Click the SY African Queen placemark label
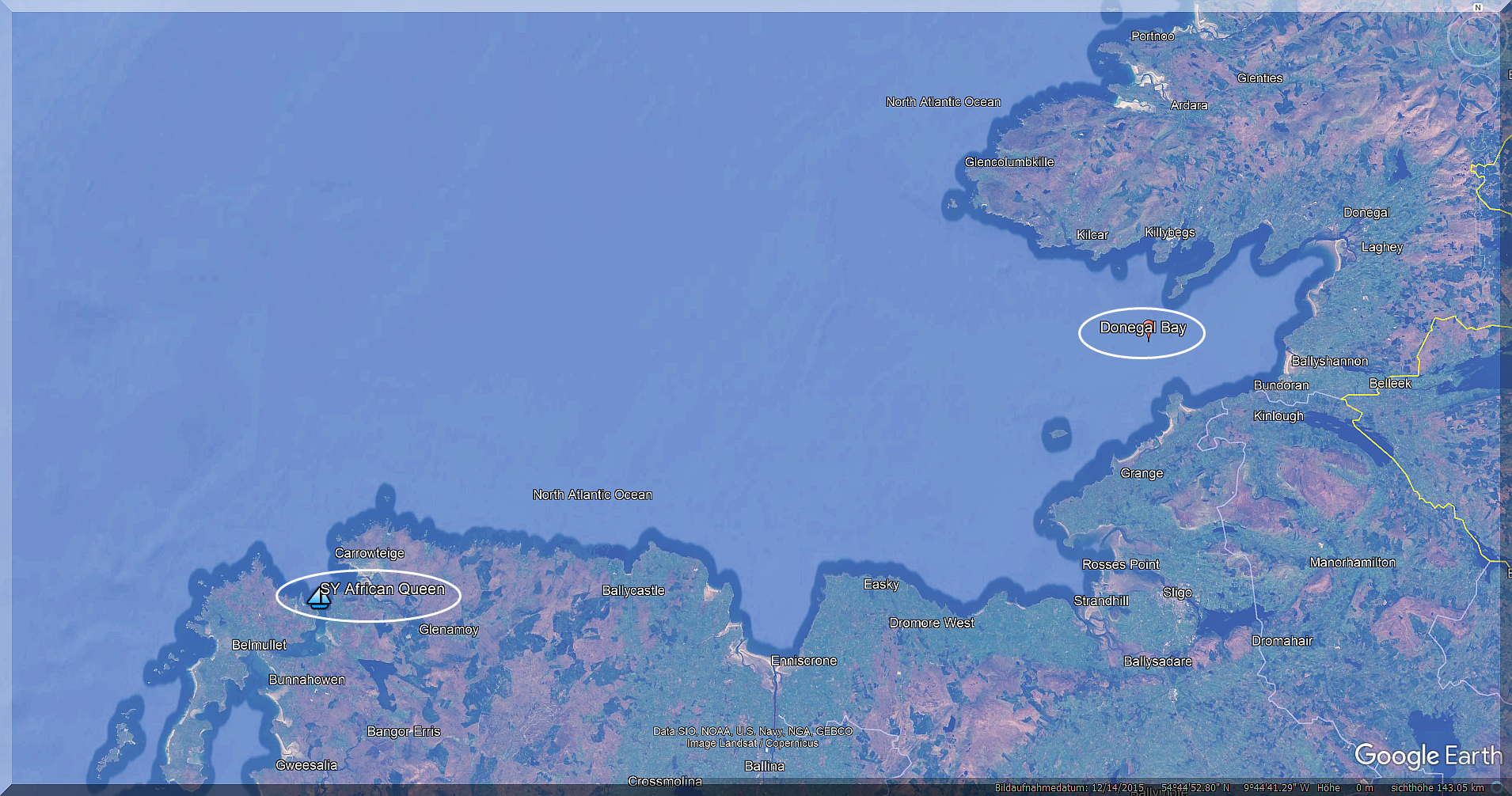The width and height of the screenshot is (1512, 796). 383,589
